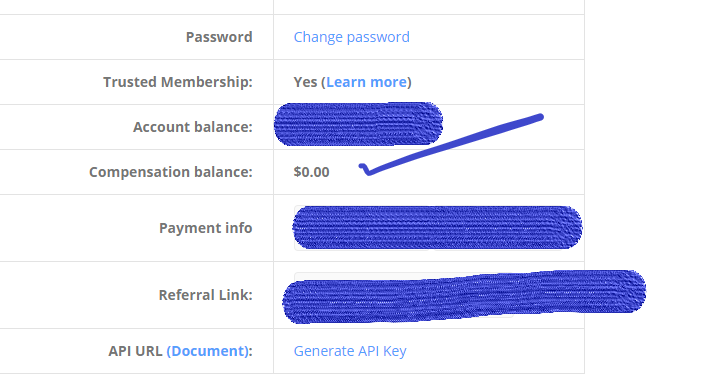Open the API Document link
702x377 pixels.
pyautogui.click(x=207, y=351)
